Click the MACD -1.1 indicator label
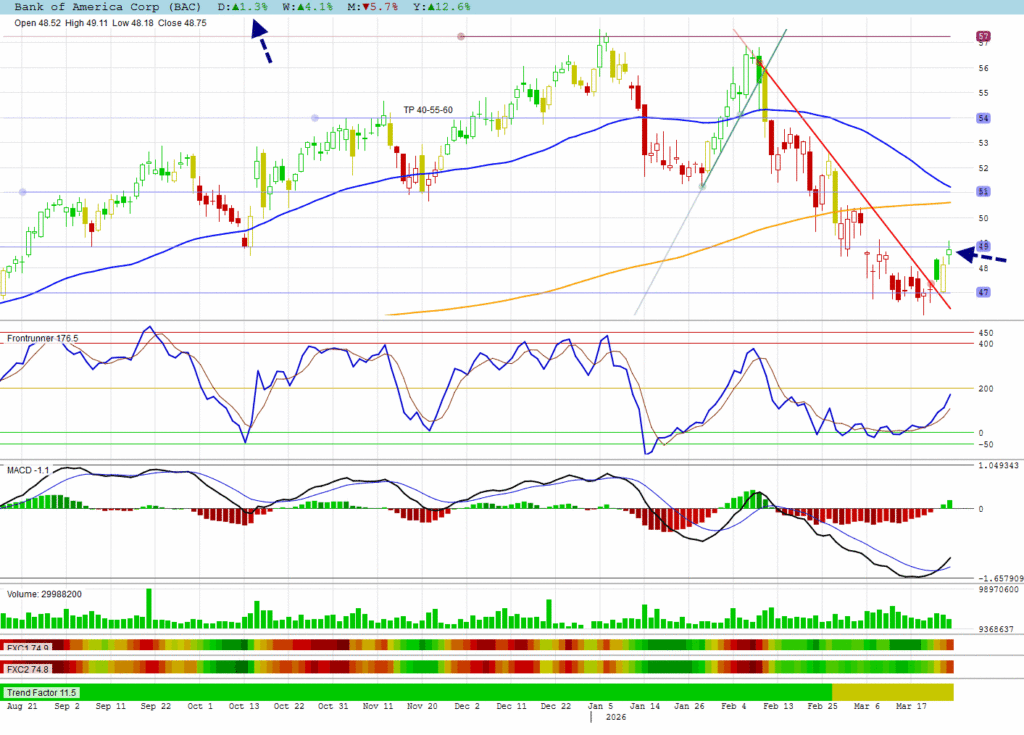 click(x=28, y=469)
